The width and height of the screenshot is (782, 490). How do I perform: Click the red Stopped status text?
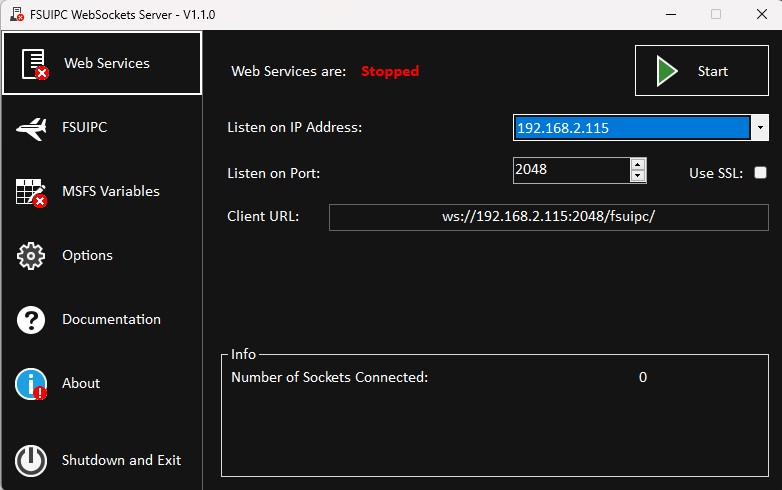390,71
